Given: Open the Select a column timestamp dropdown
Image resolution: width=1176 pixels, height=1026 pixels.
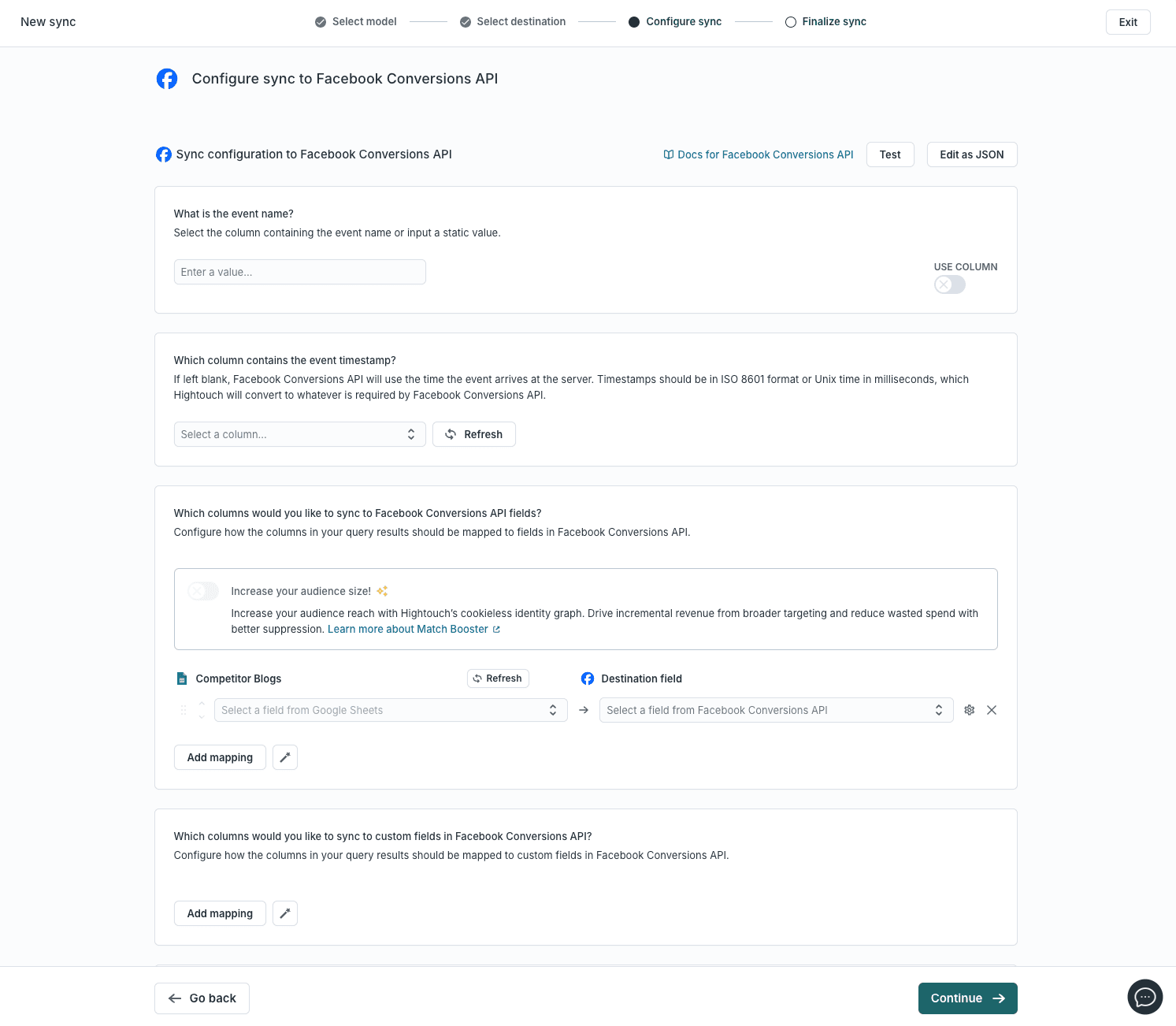Looking at the screenshot, I should coord(299,434).
